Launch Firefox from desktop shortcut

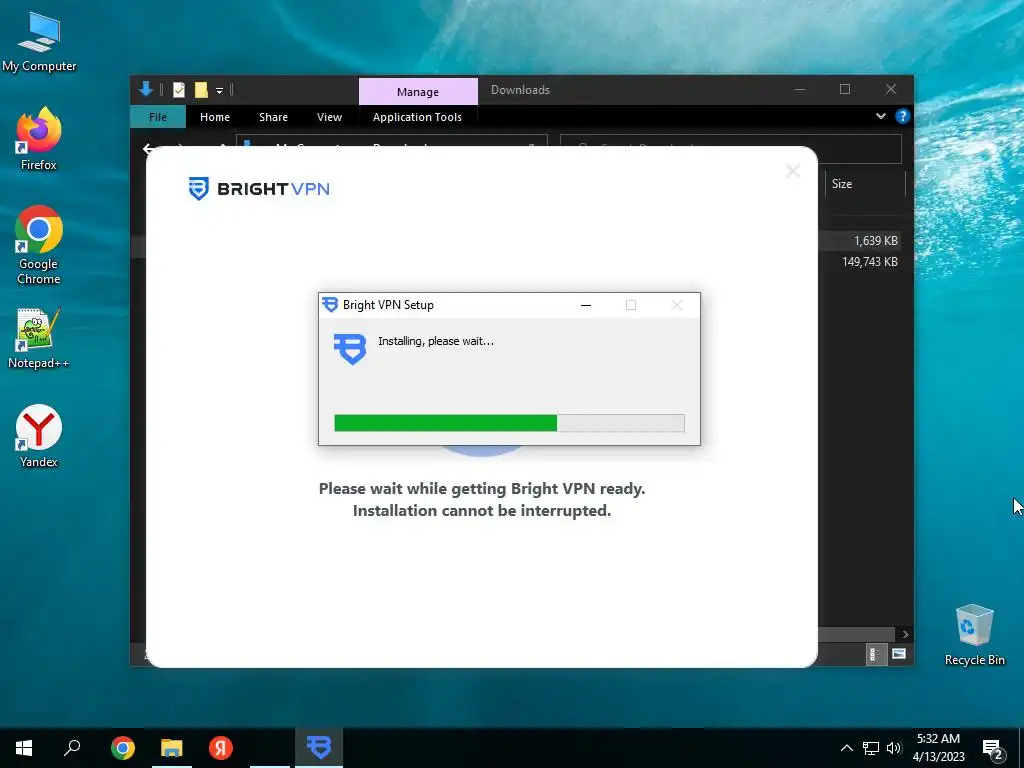(39, 139)
